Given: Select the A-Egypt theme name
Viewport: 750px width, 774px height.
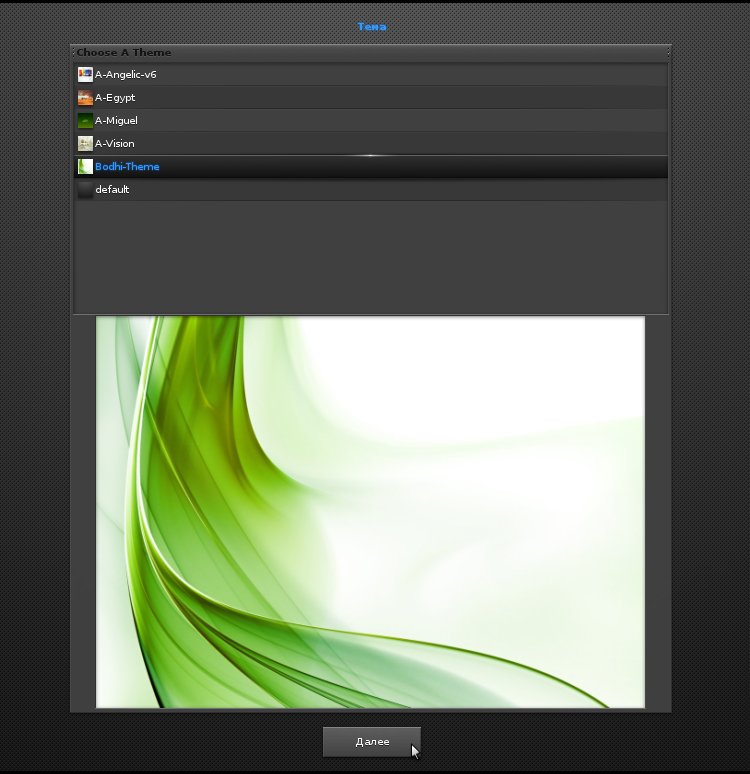Looking at the screenshot, I should pyautogui.click(x=115, y=98).
